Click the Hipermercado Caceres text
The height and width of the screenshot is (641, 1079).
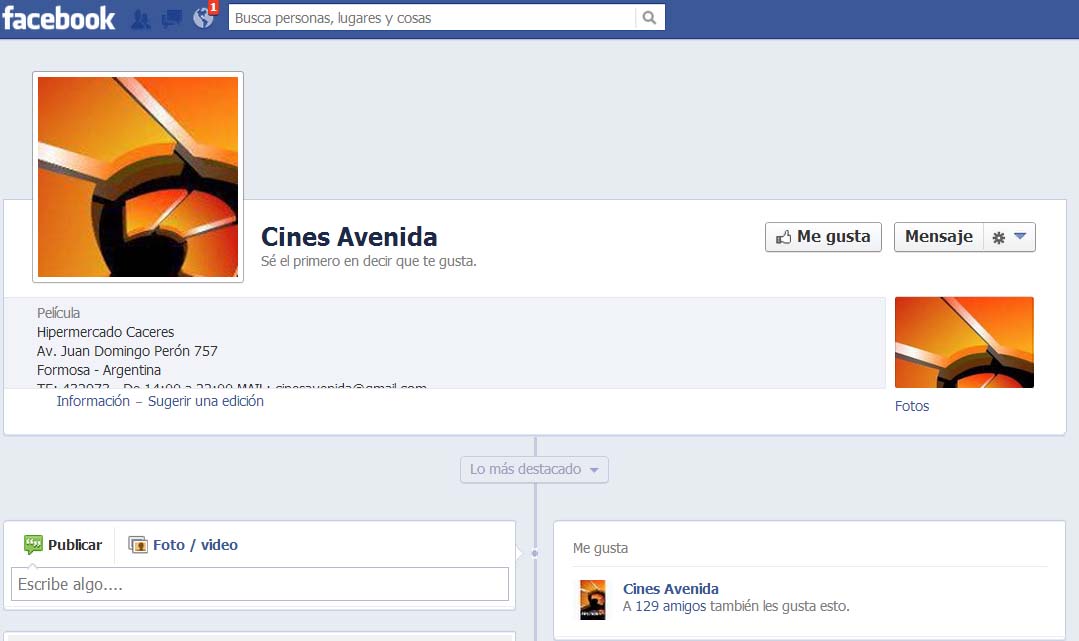105,332
